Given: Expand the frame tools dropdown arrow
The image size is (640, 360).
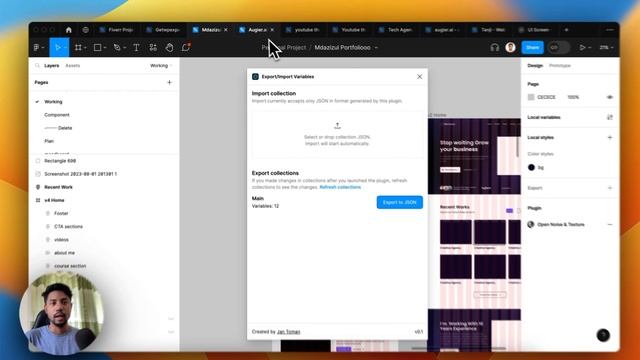Looking at the screenshot, I should point(85,48).
